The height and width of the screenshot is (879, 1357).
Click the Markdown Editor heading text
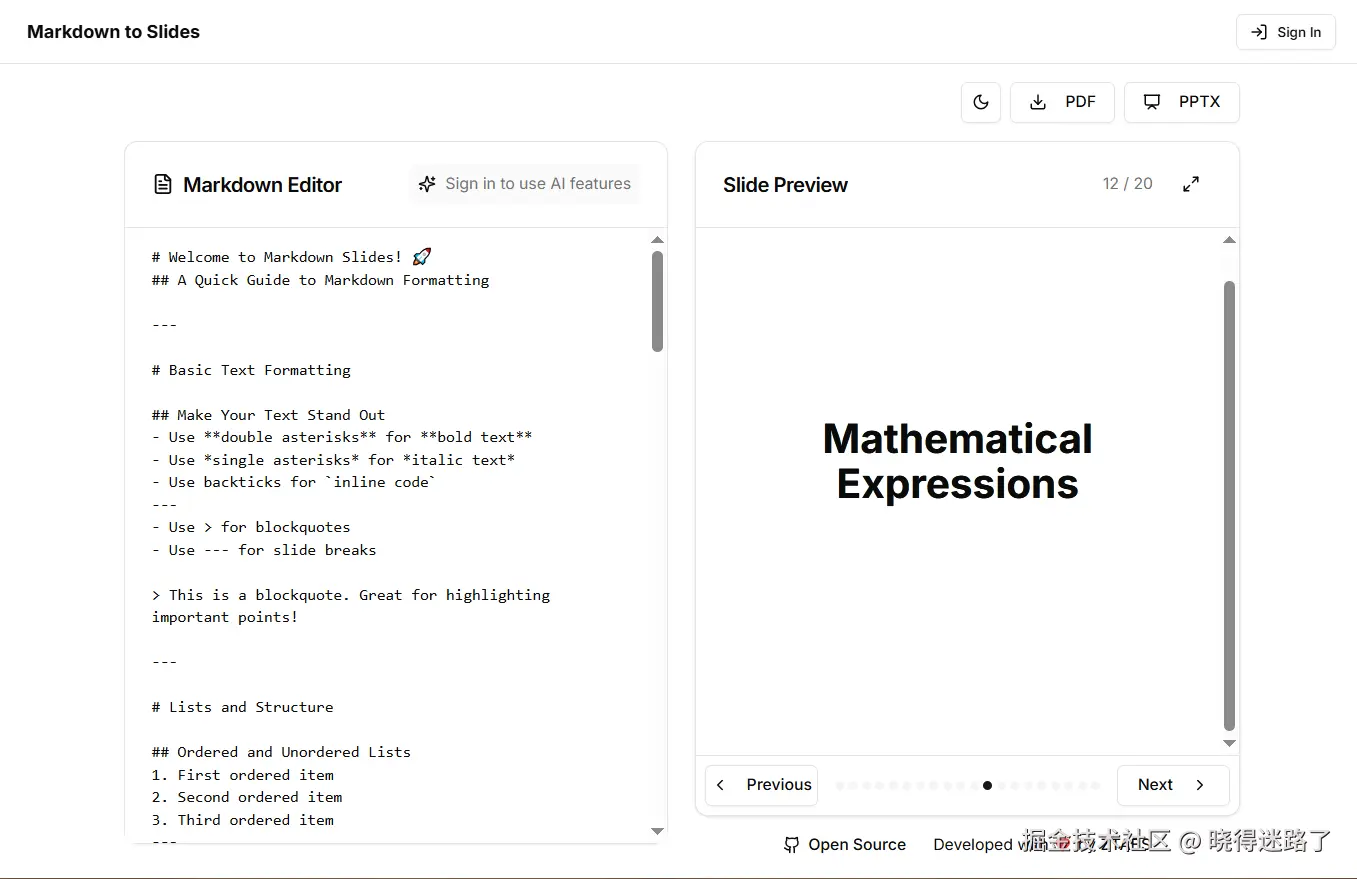click(x=262, y=185)
